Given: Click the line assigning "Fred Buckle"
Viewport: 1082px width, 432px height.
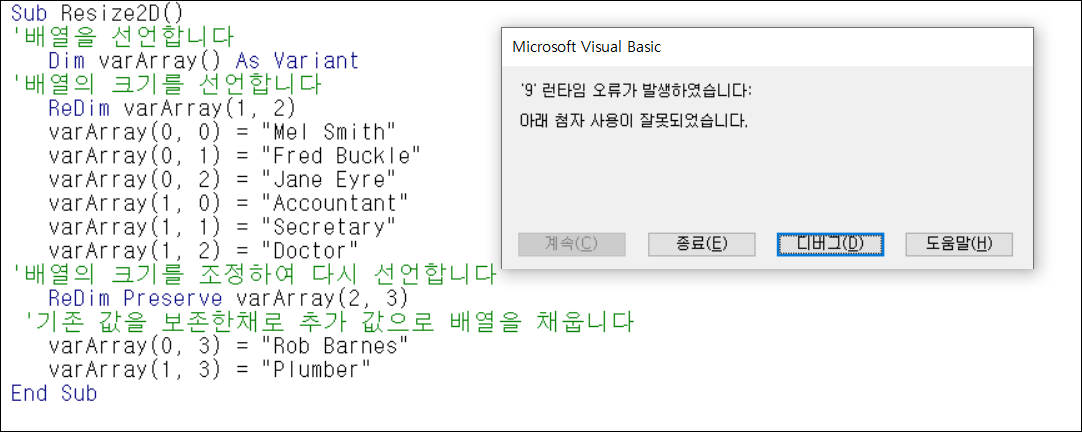Looking at the screenshot, I should (234, 156).
